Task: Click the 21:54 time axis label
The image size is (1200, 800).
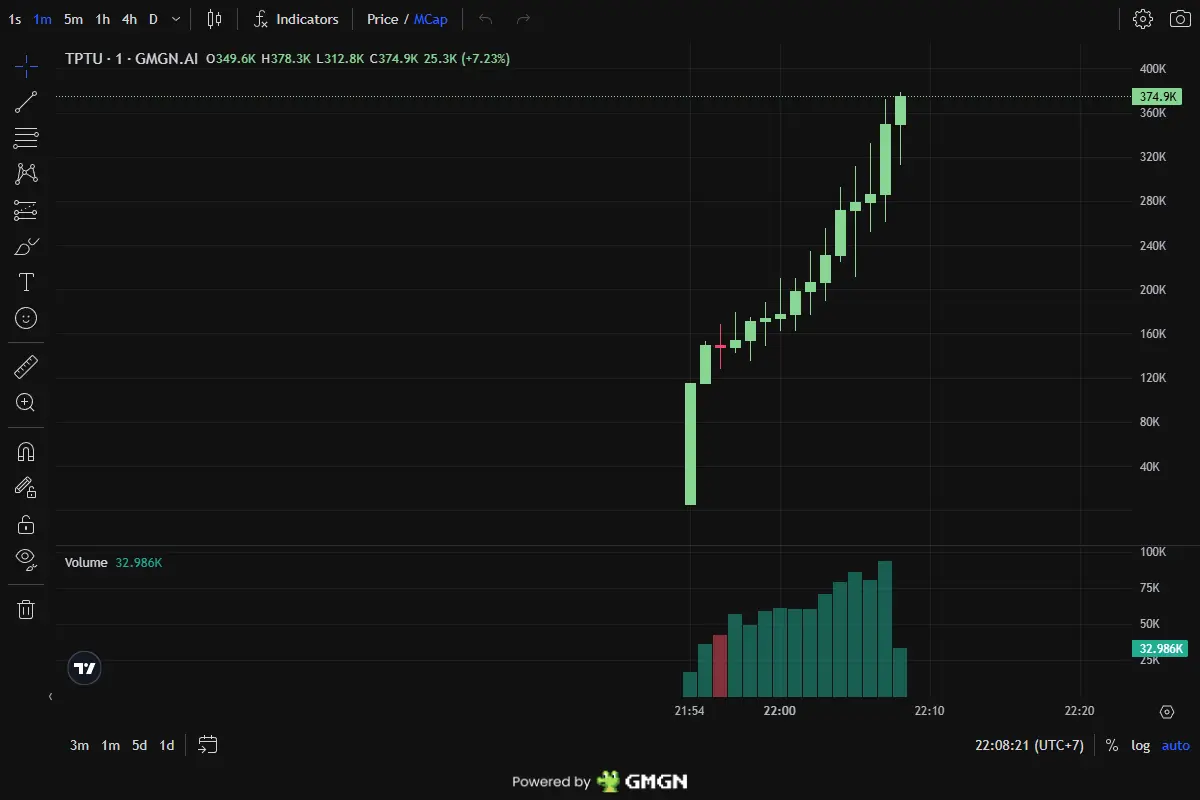Action: coord(689,711)
